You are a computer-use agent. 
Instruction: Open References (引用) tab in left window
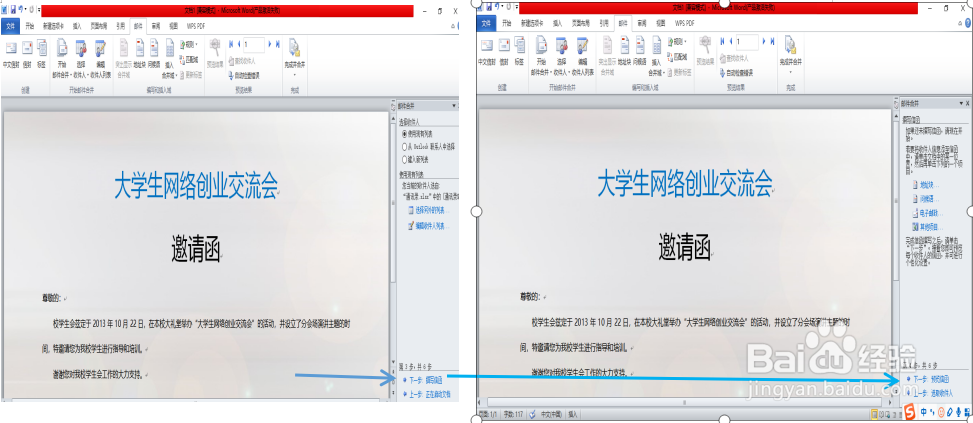click(x=120, y=26)
